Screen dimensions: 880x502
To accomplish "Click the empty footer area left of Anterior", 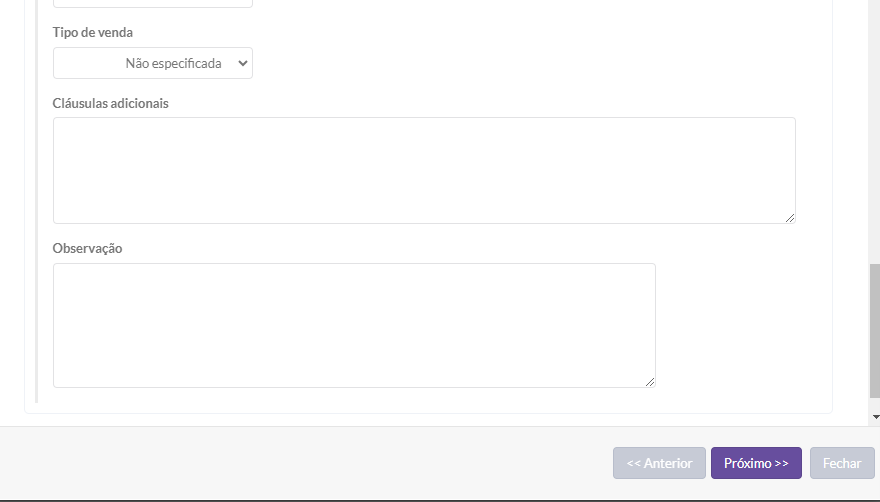I will (x=300, y=463).
